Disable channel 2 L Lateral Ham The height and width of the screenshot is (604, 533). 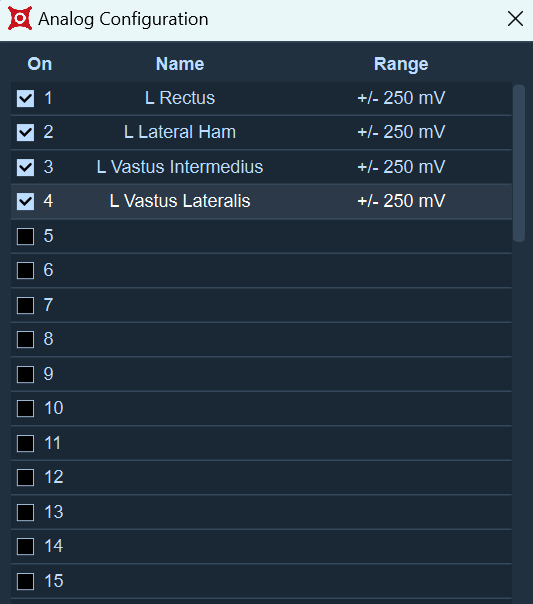tap(25, 133)
